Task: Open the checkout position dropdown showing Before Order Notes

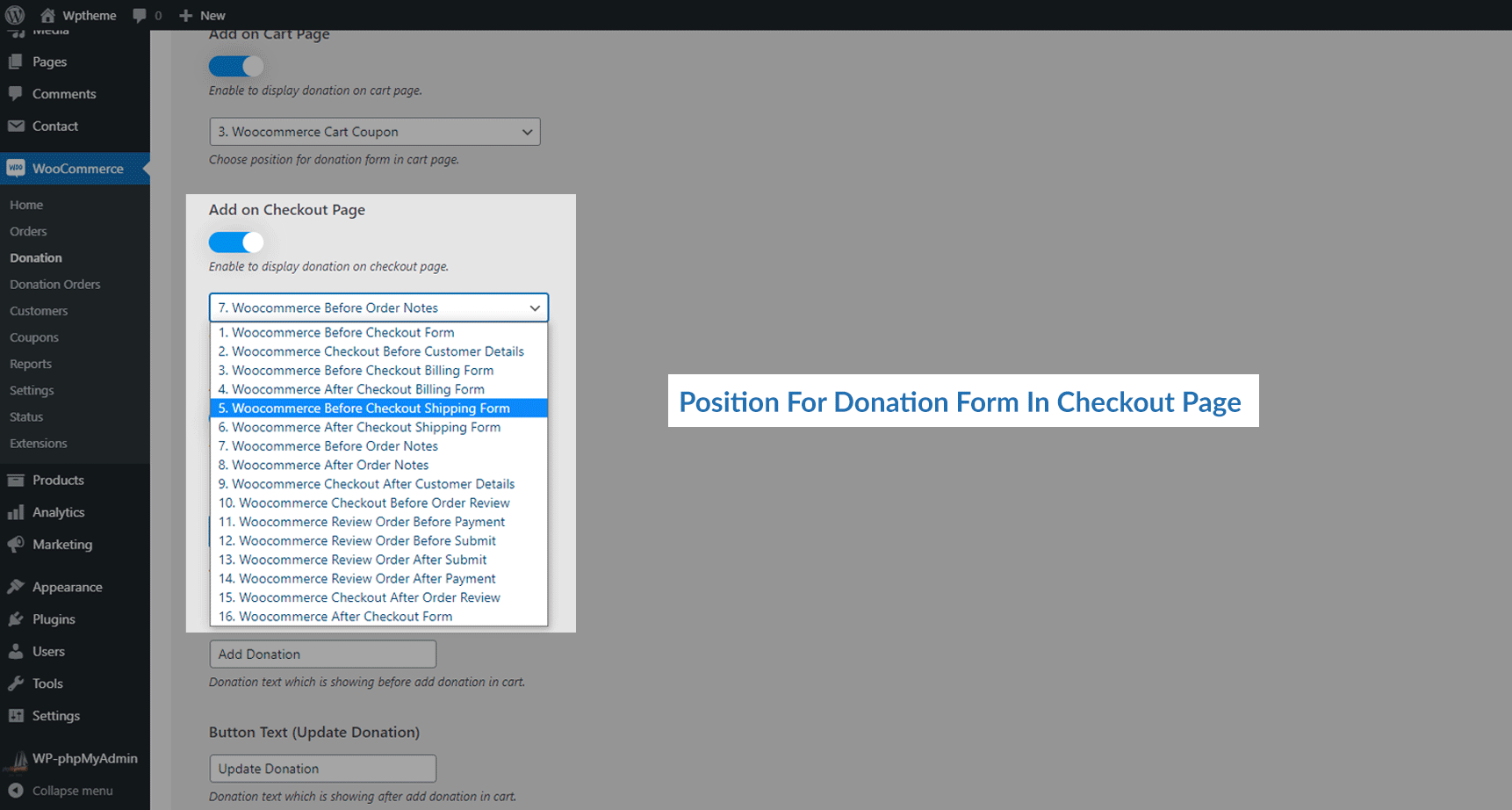Action: pos(378,307)
